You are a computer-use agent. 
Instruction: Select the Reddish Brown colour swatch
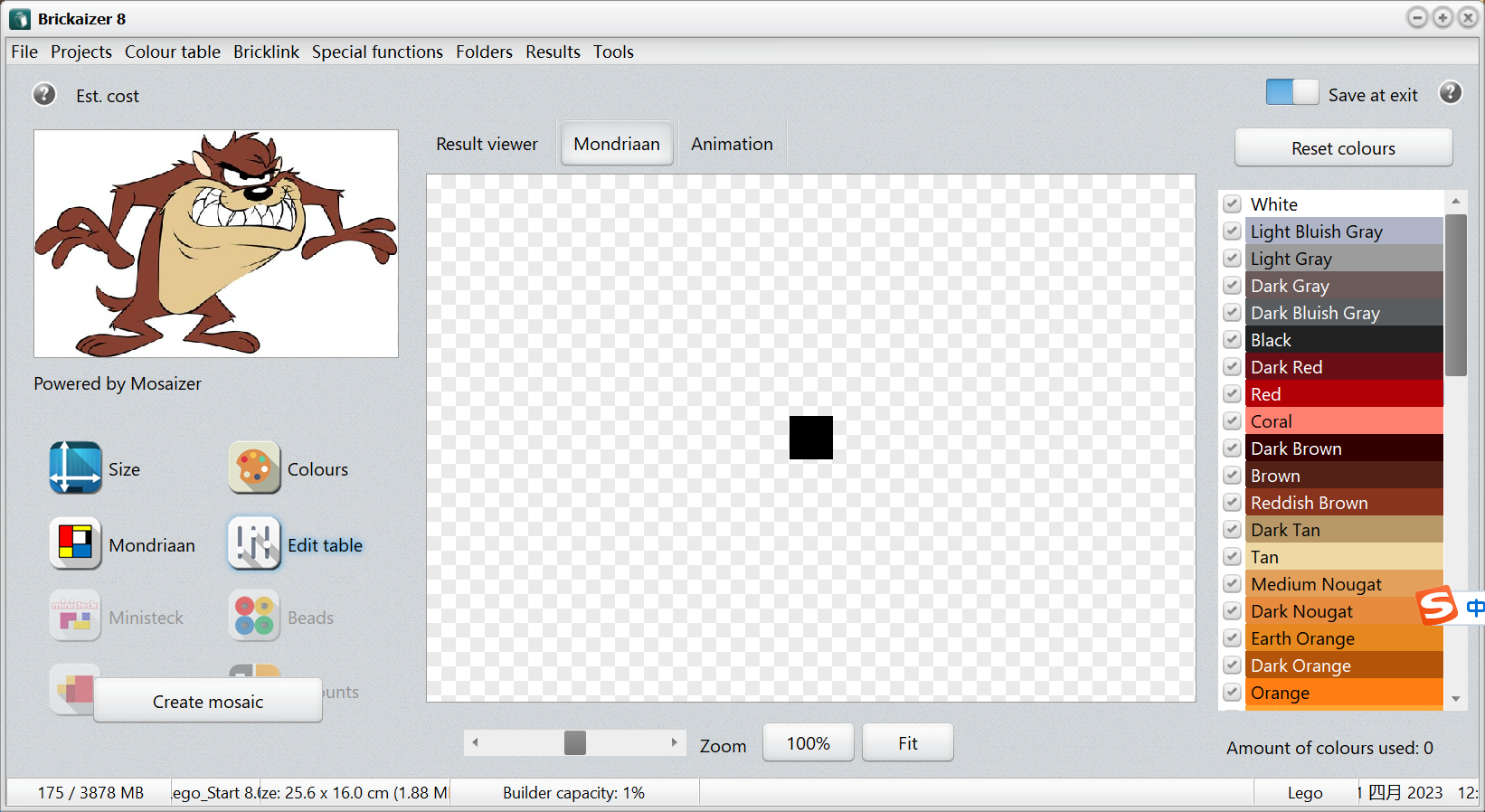1344,503
